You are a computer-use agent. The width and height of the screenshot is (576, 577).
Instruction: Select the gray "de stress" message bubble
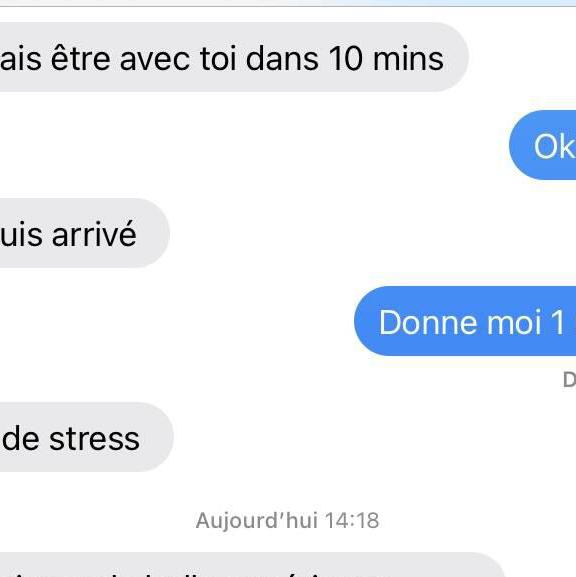pos(86,437)
